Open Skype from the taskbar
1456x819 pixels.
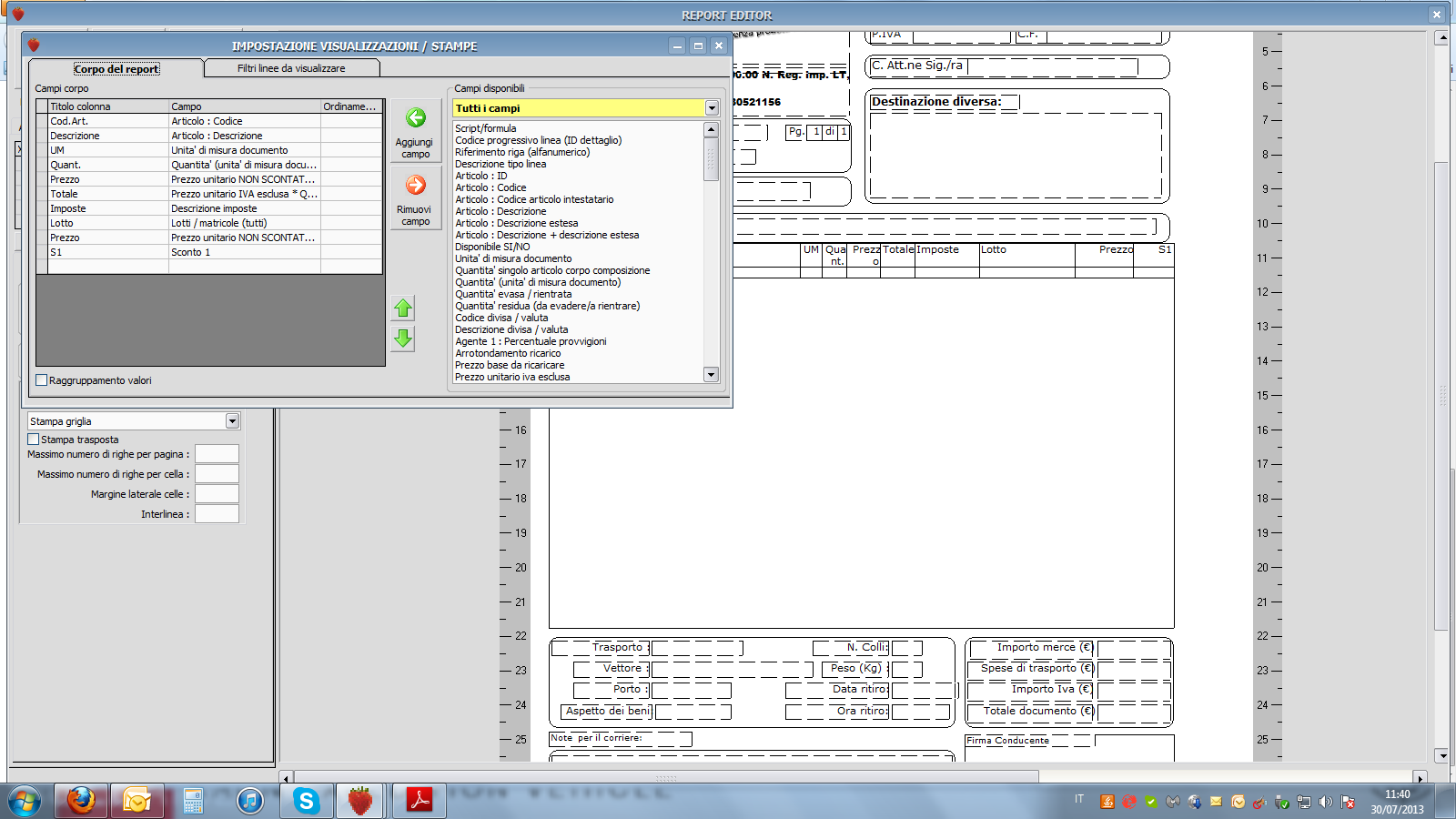click(306, 801)
